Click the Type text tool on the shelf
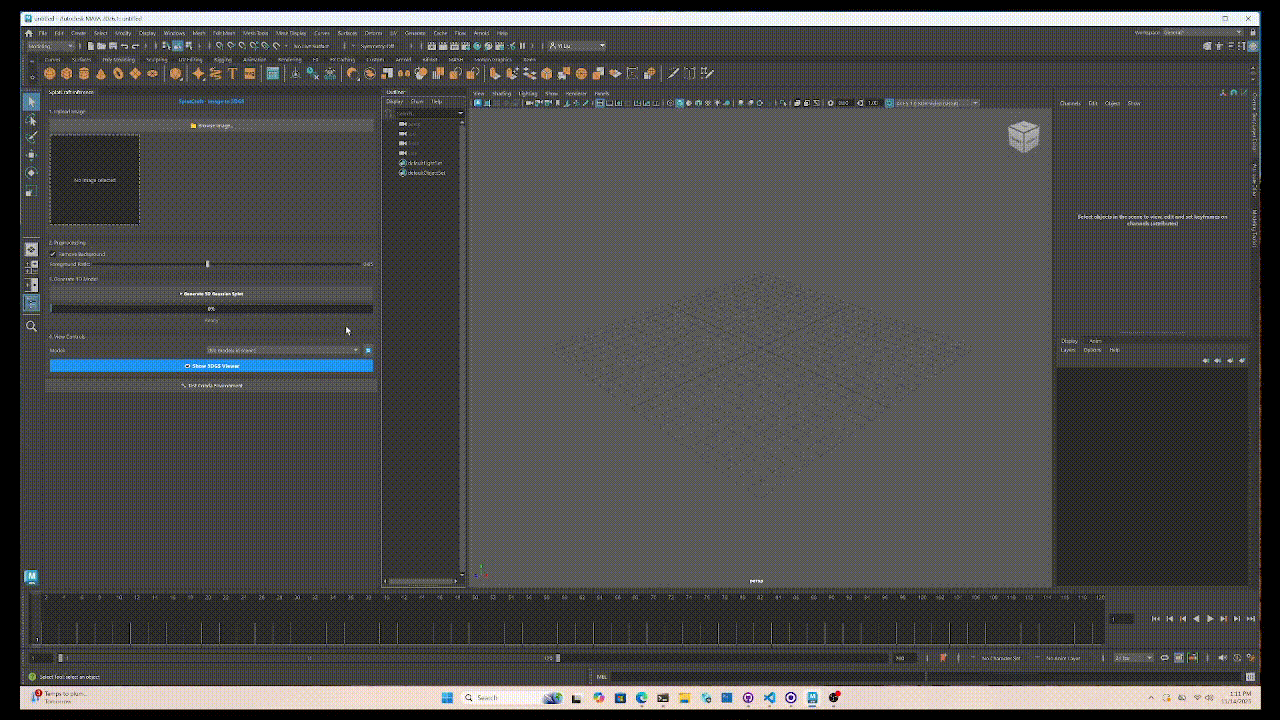1280x720 pixels. (x=232, y=73)
